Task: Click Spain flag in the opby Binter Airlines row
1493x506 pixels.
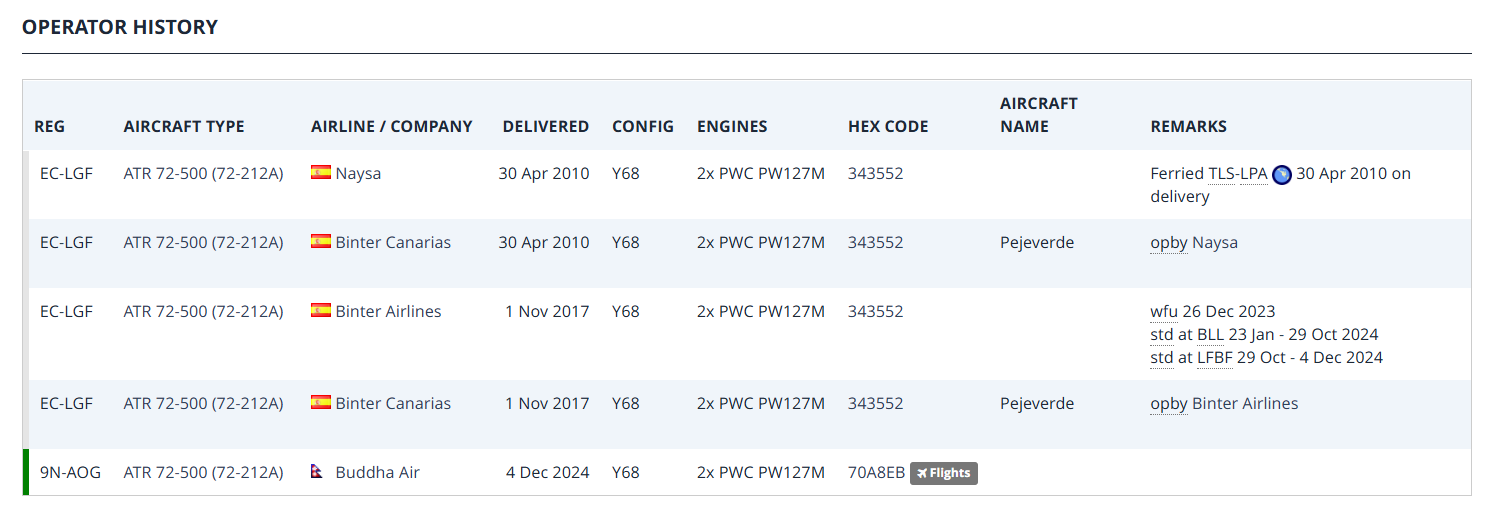Action: tap(321, 403)
